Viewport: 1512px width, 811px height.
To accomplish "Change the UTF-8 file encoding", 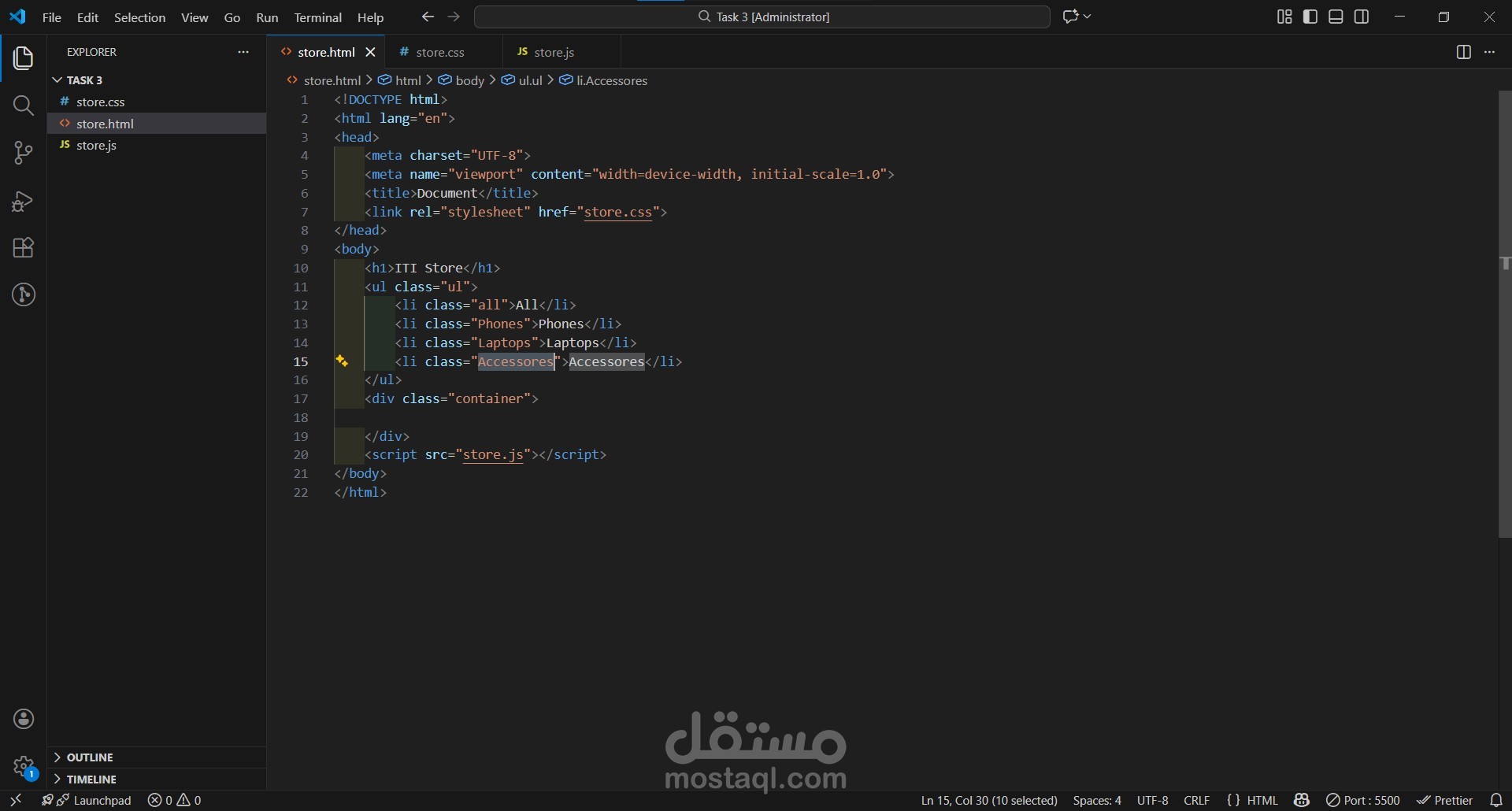I will pos(1153,800).
